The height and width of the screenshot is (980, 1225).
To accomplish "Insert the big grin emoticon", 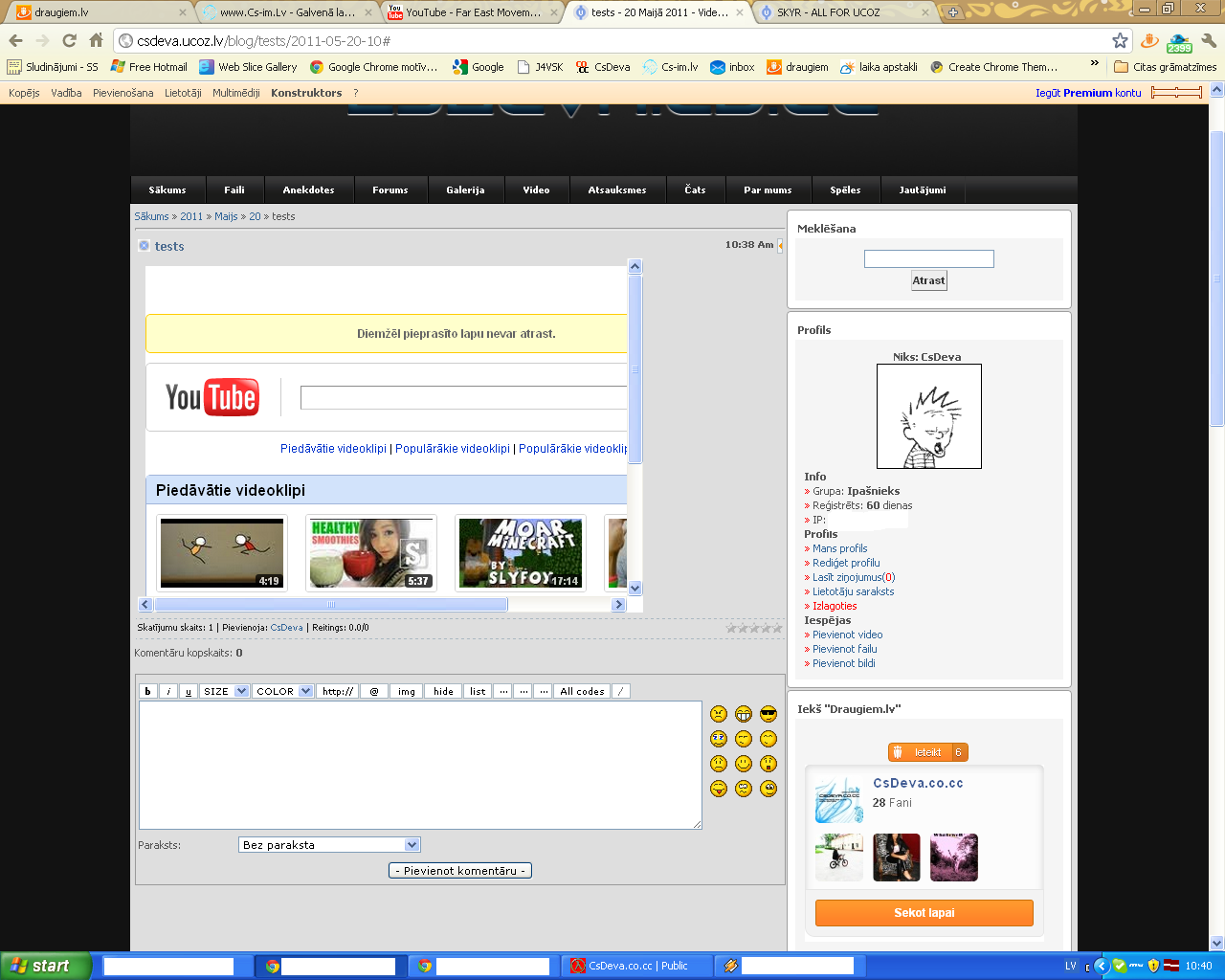I will (x=744, y=714).
